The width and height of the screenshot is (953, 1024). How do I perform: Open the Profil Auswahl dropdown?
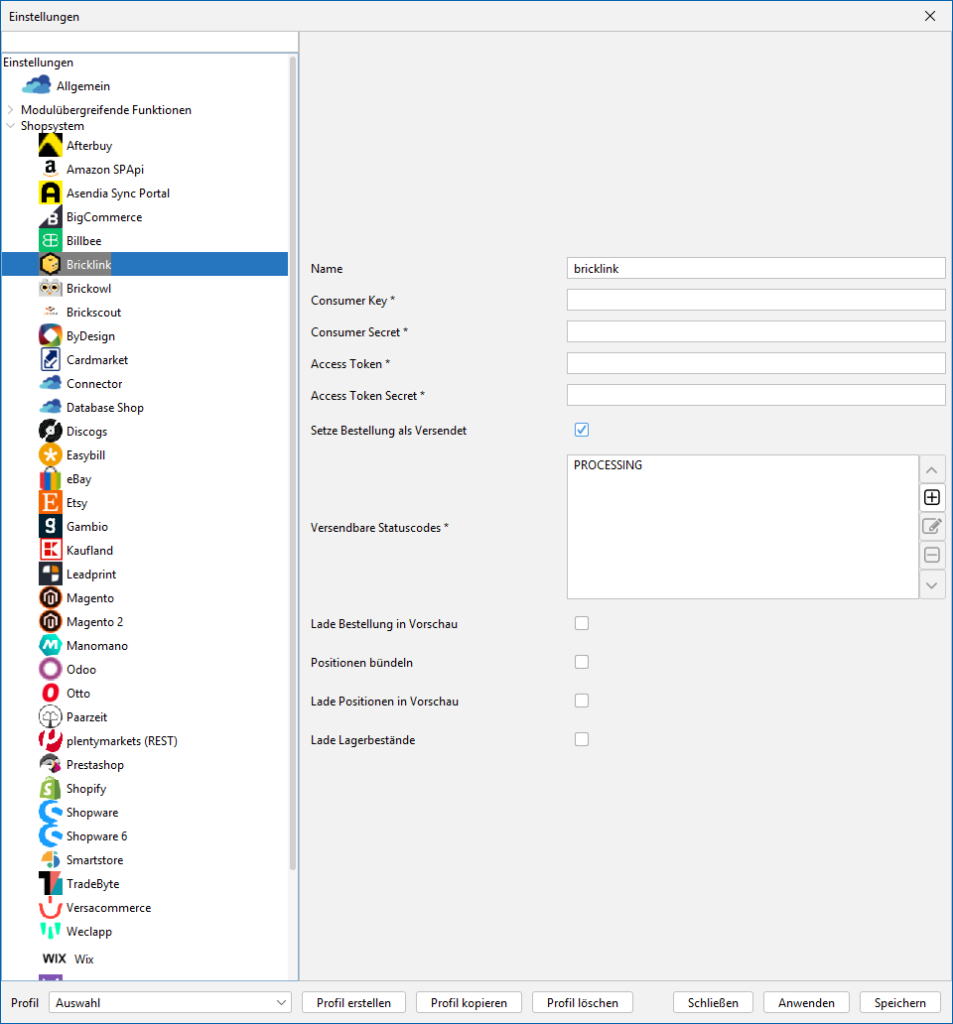coord(170,1002)
